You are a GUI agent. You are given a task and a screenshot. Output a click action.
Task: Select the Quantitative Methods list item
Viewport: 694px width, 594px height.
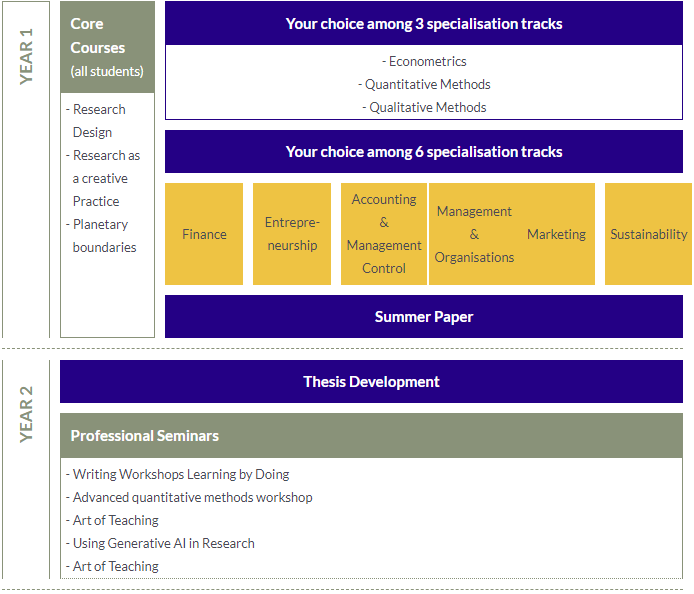tap(424, 85)
